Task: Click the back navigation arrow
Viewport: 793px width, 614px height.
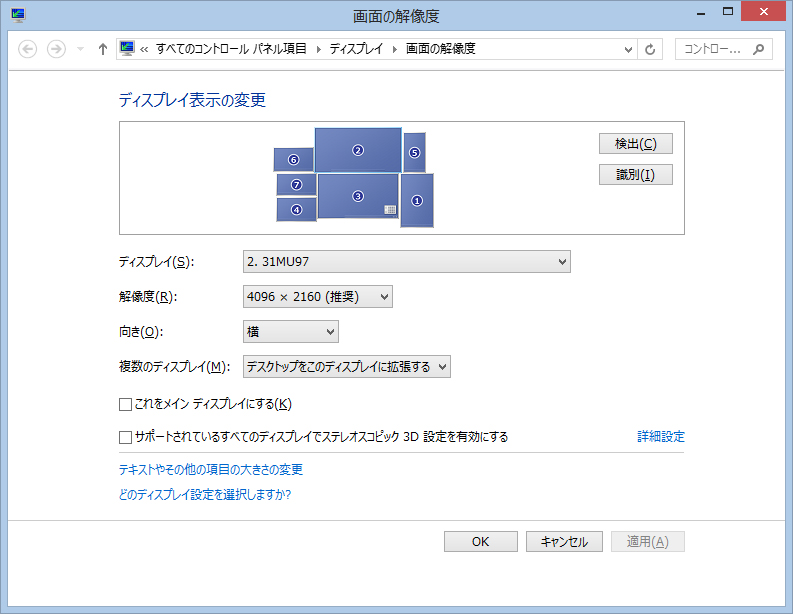Action: 27,49
